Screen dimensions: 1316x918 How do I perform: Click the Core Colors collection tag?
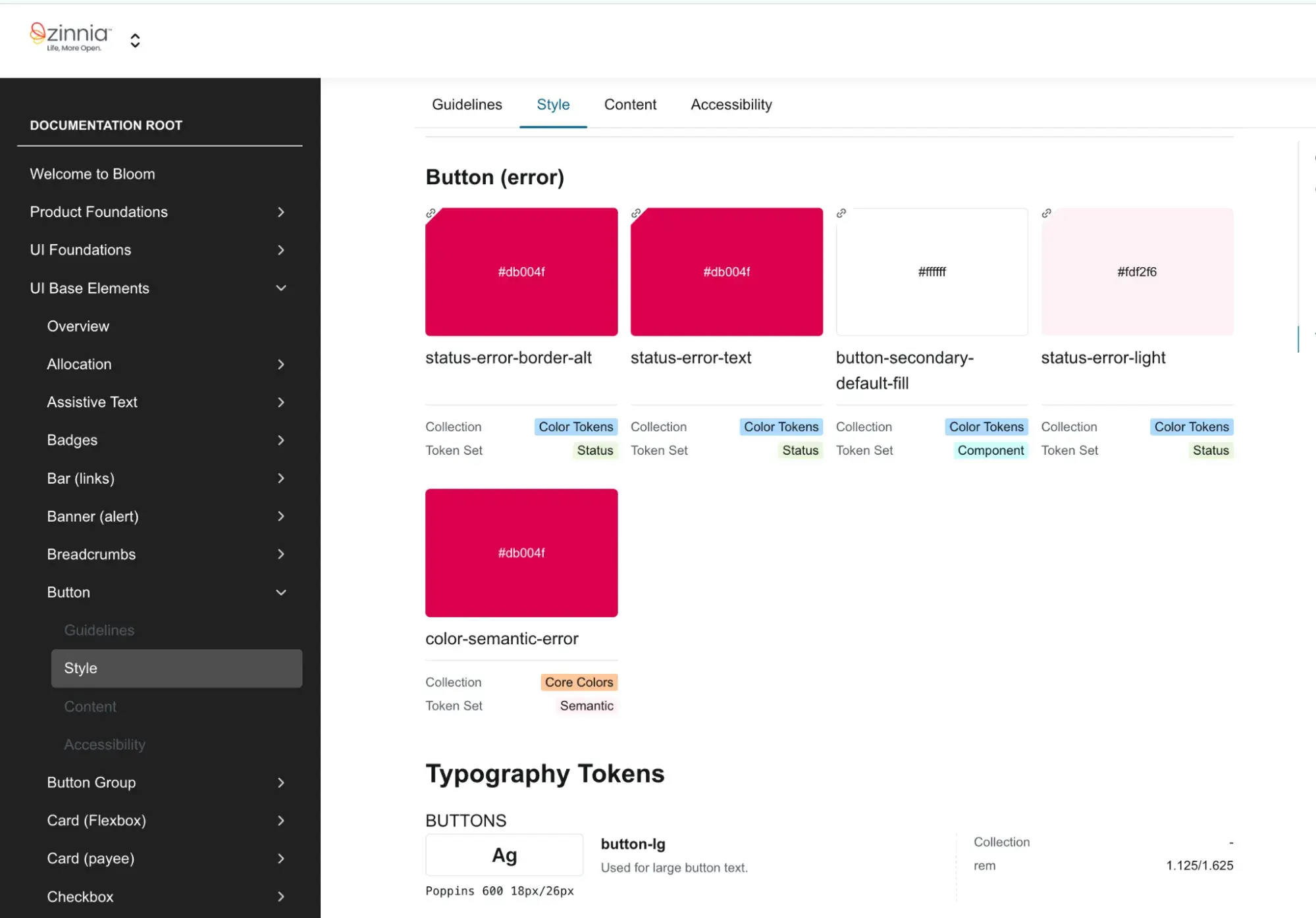click(579, 682)
